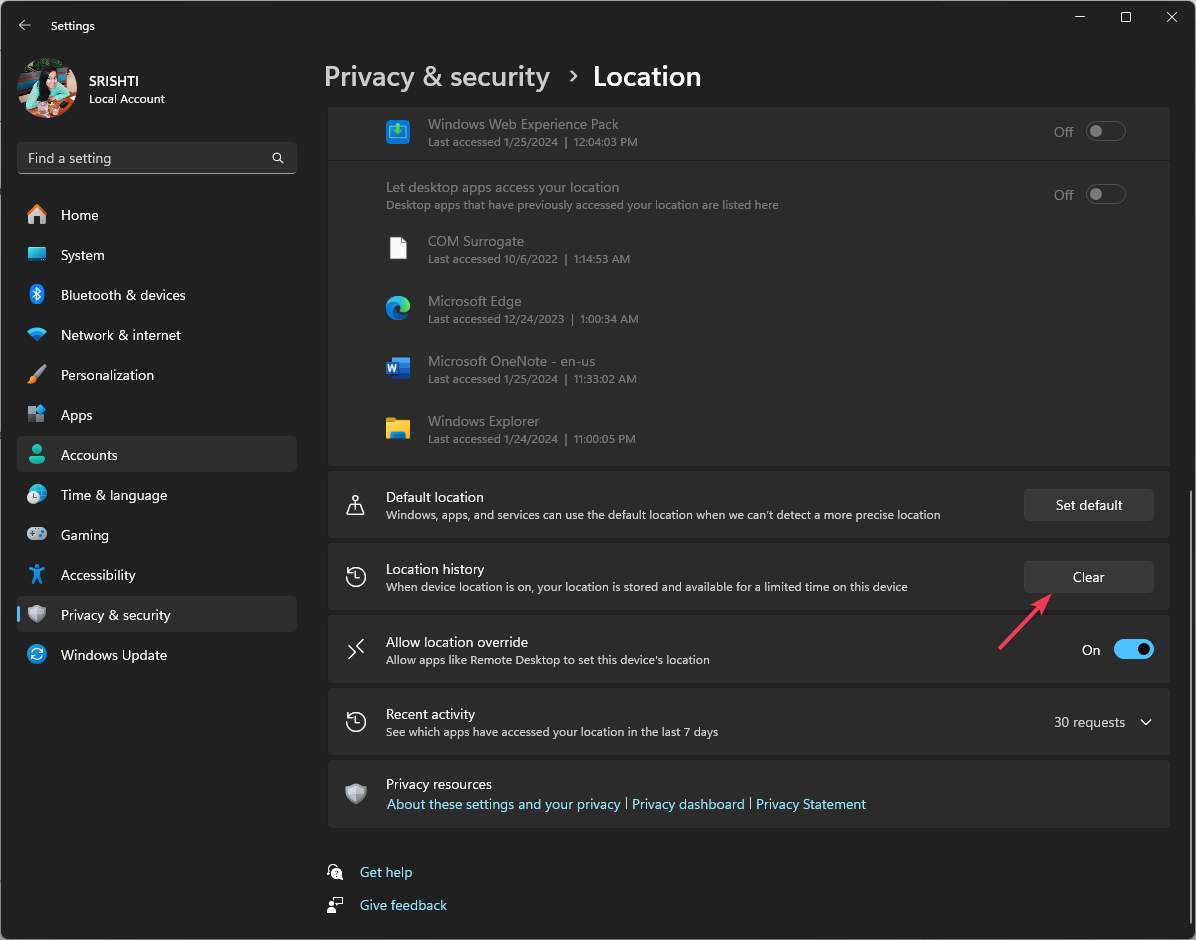Click the Gaming controller icon
Image resolution: width=1196 pixels, height=940 pixels.
click(x=37, y=534)
